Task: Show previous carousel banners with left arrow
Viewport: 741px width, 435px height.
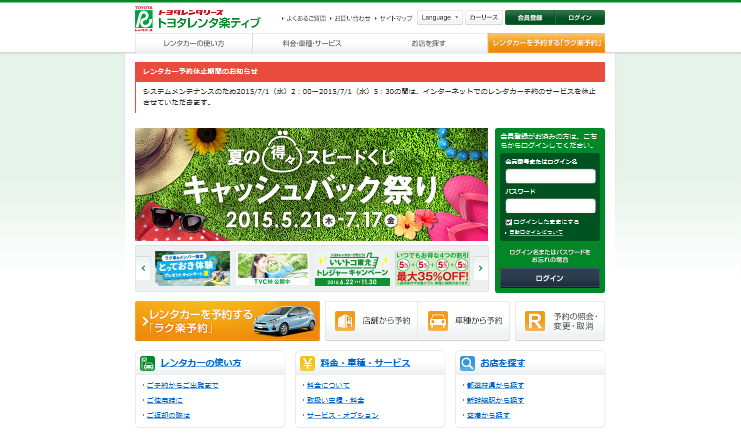Action: (144, 268)
